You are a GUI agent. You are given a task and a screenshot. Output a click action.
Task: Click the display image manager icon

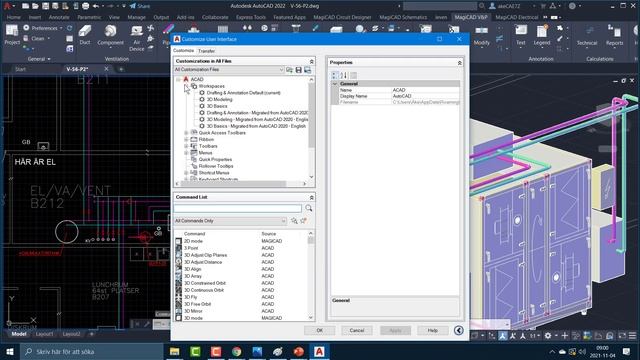[x=307, y=70]
